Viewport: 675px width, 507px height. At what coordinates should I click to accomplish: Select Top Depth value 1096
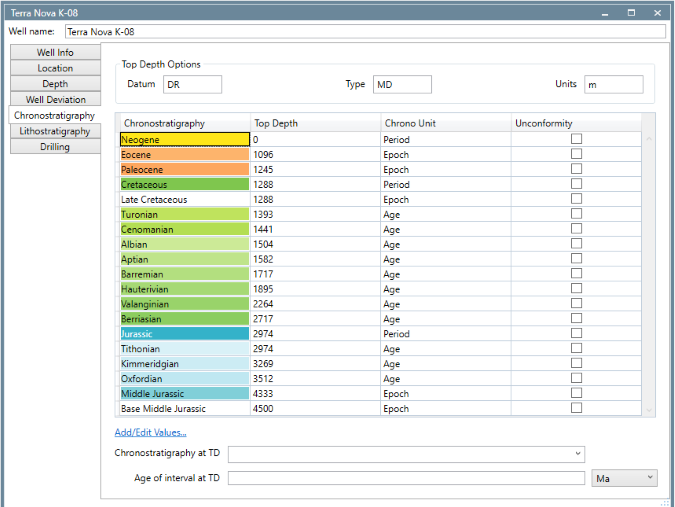[316, 155]
